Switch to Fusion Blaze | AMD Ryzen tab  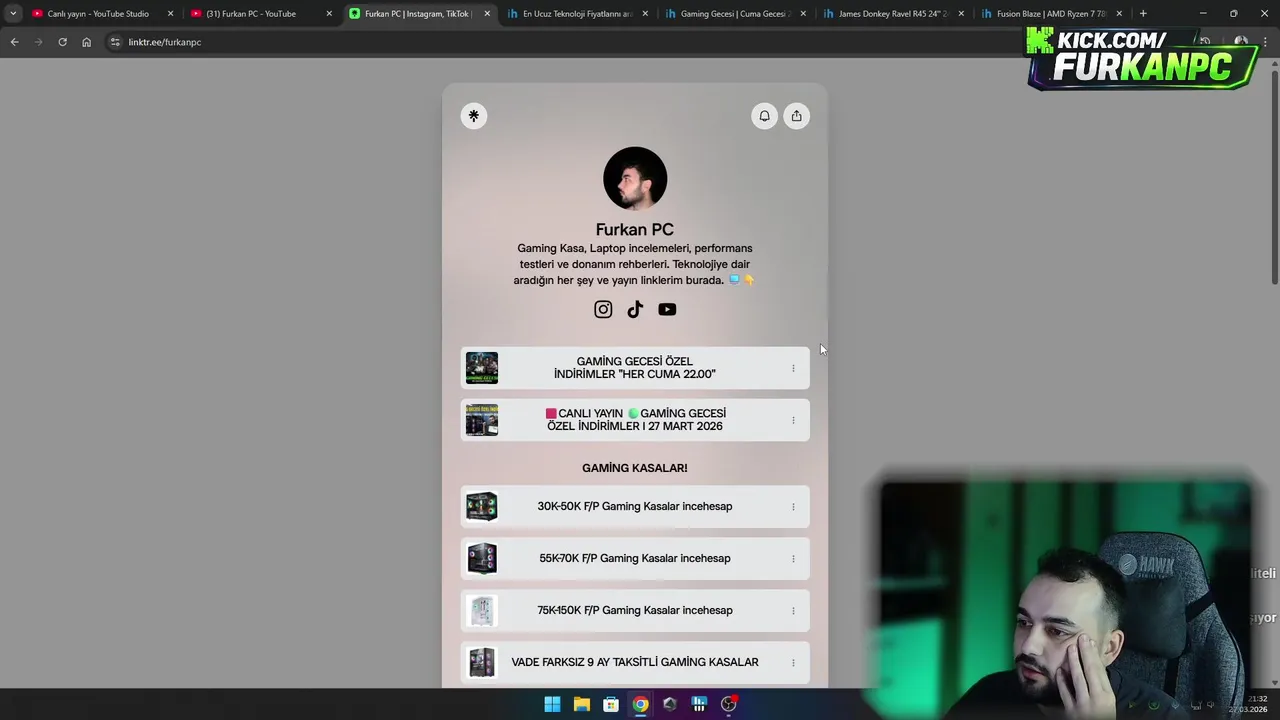point(1050,14)
